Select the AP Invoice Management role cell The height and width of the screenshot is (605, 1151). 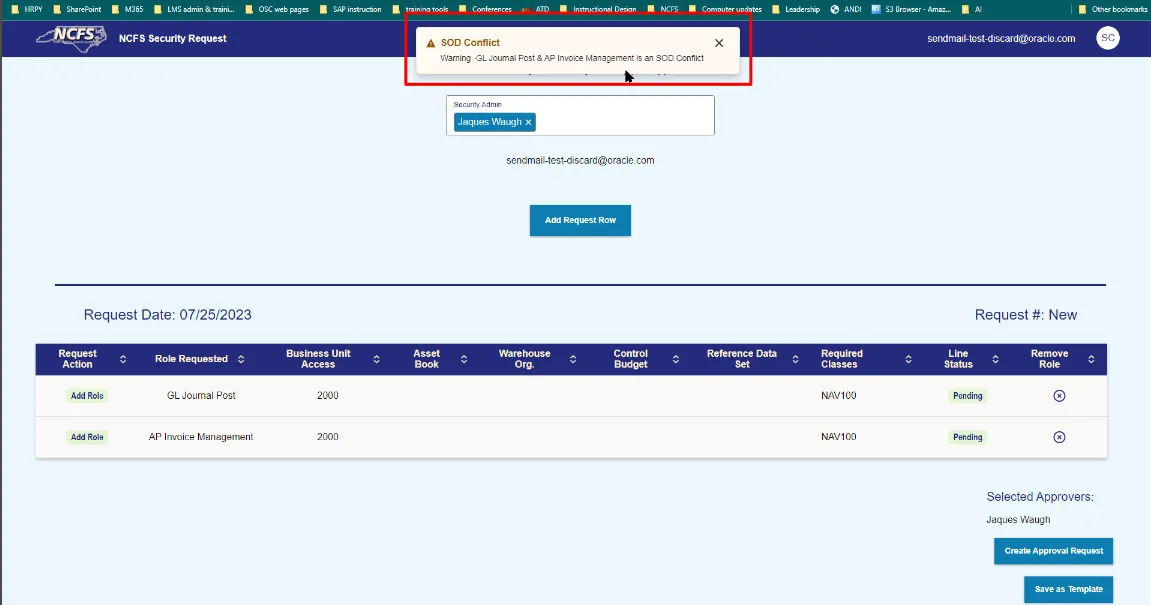coord(201,437)
